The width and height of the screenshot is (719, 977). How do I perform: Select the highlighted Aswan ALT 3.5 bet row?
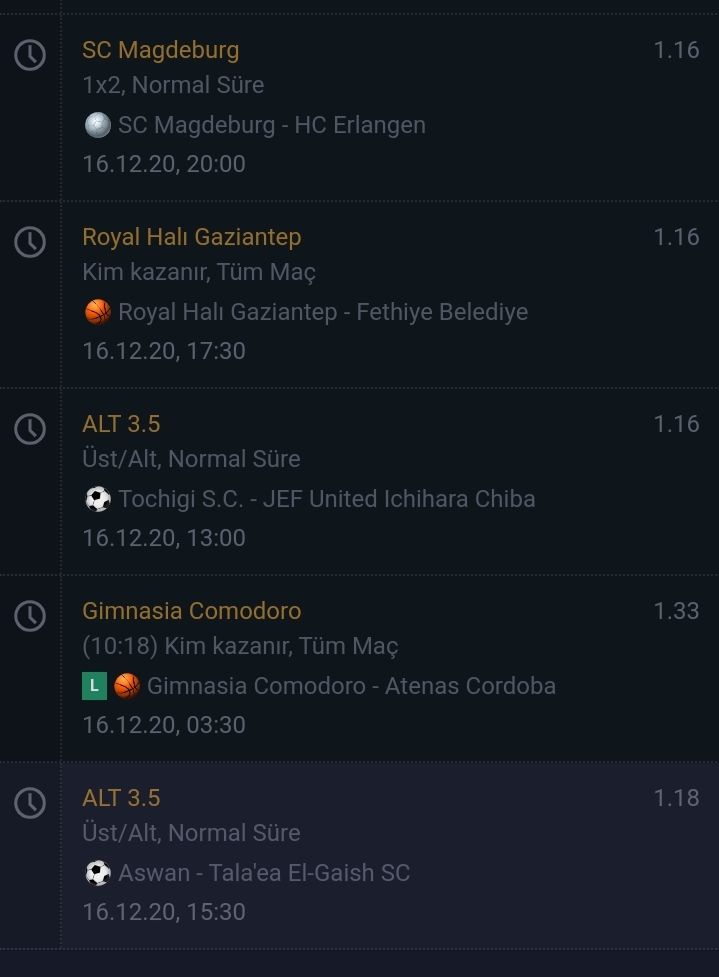[x=360, y=855]
